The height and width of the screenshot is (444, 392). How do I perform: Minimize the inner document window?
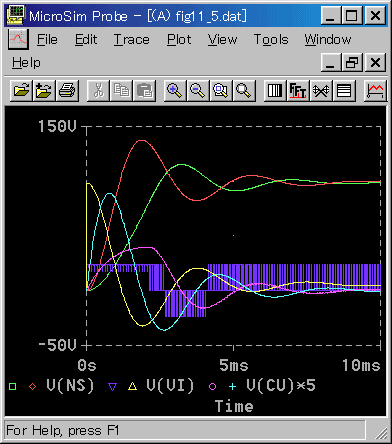click(x=331, y=62)
